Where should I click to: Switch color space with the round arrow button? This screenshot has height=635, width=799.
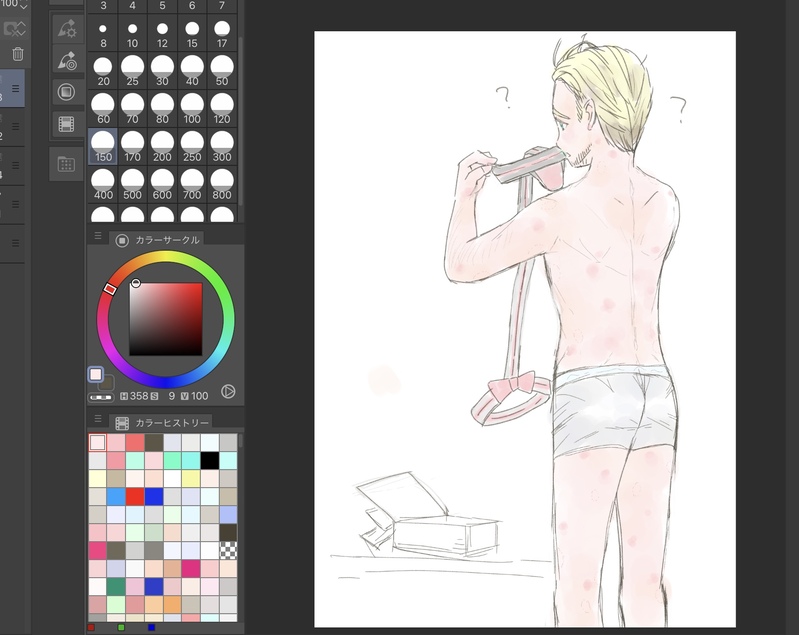[228, 391]
